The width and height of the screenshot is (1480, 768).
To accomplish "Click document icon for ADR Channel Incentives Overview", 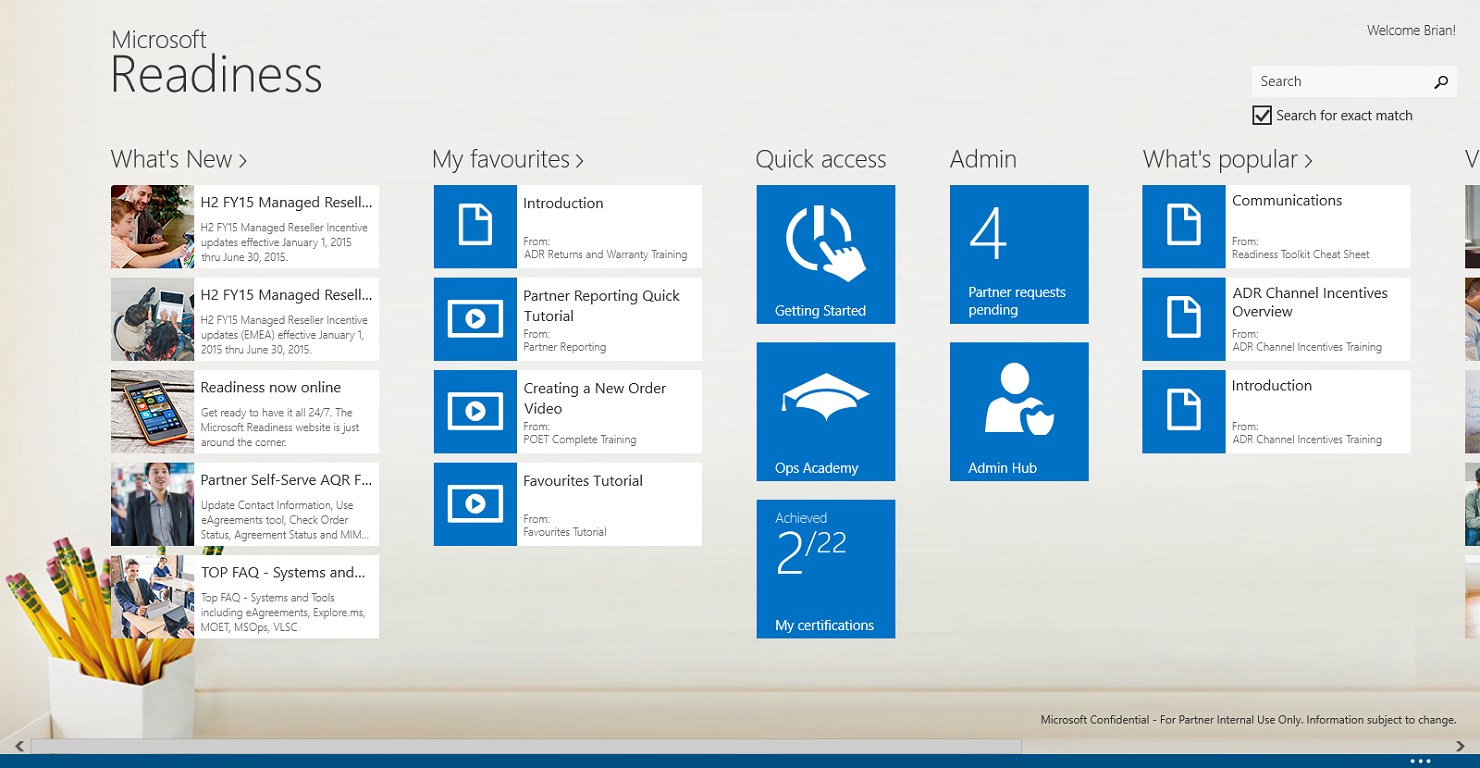I will [x=1184, y=319].
